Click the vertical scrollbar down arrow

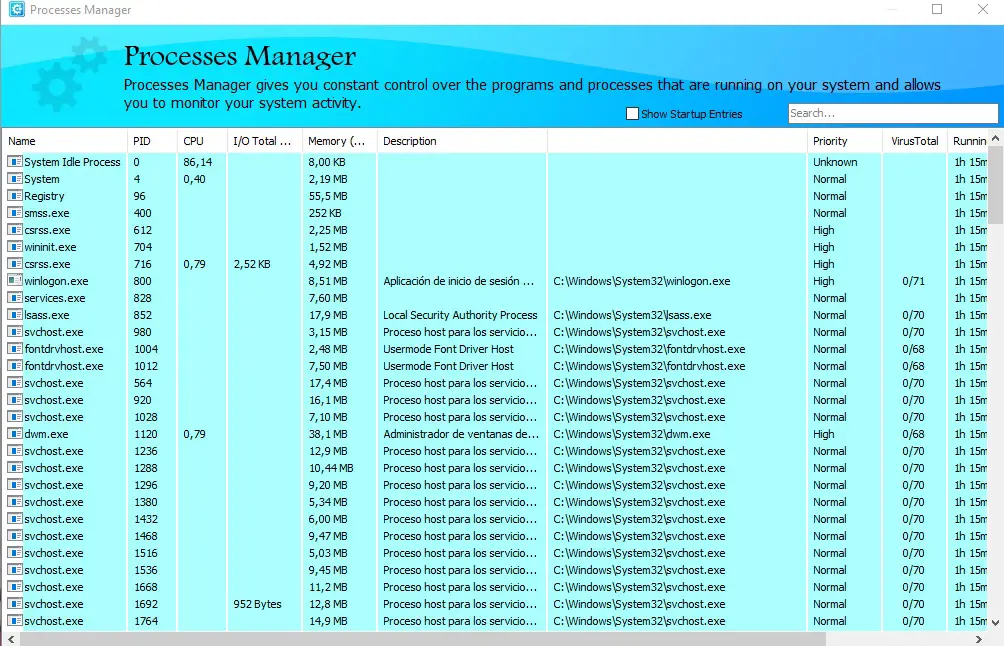tap(995, 622)
